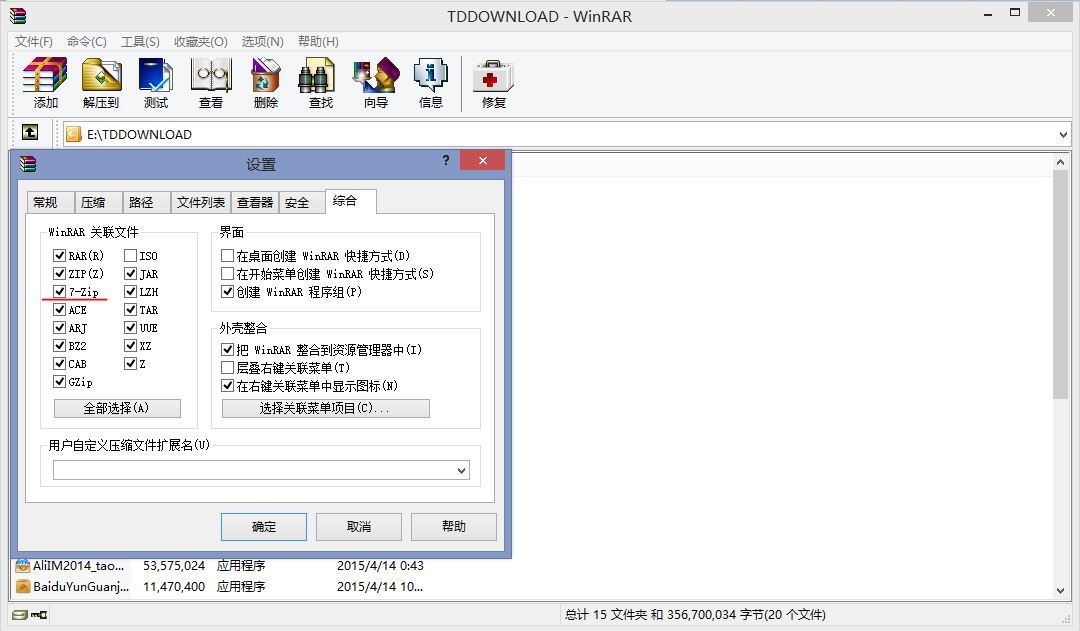Click the 测试 (Test) toolbar icon
Image resolution: width=1080 pixels, height=631 pixels.
[x=156, y=75]
